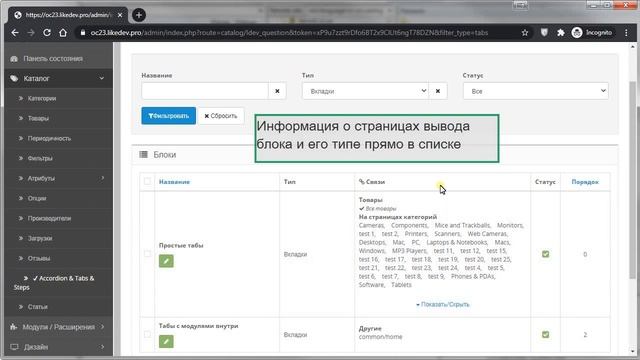Edit the Табы с модулями внутри block

[x=166, y=341]
